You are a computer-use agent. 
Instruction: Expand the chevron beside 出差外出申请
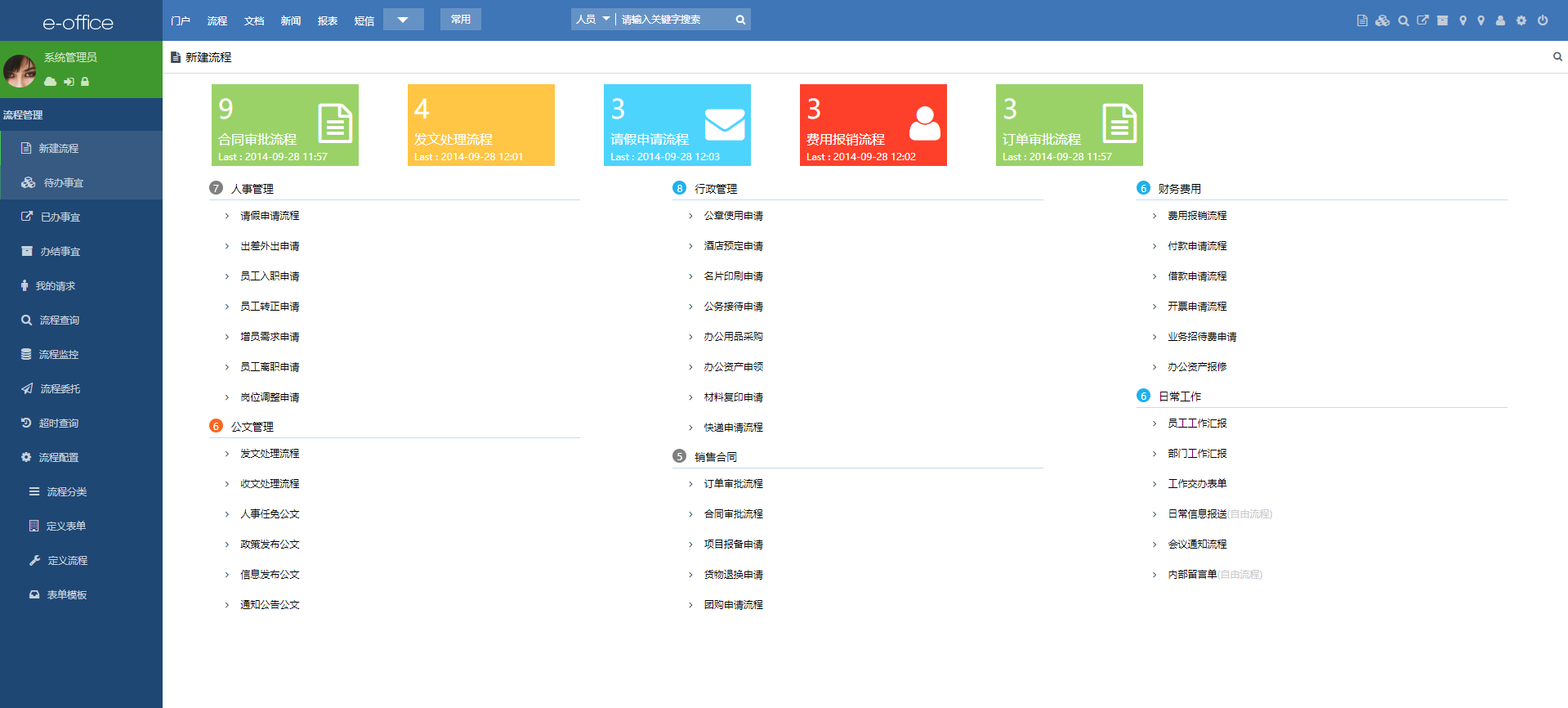(227, 246)
